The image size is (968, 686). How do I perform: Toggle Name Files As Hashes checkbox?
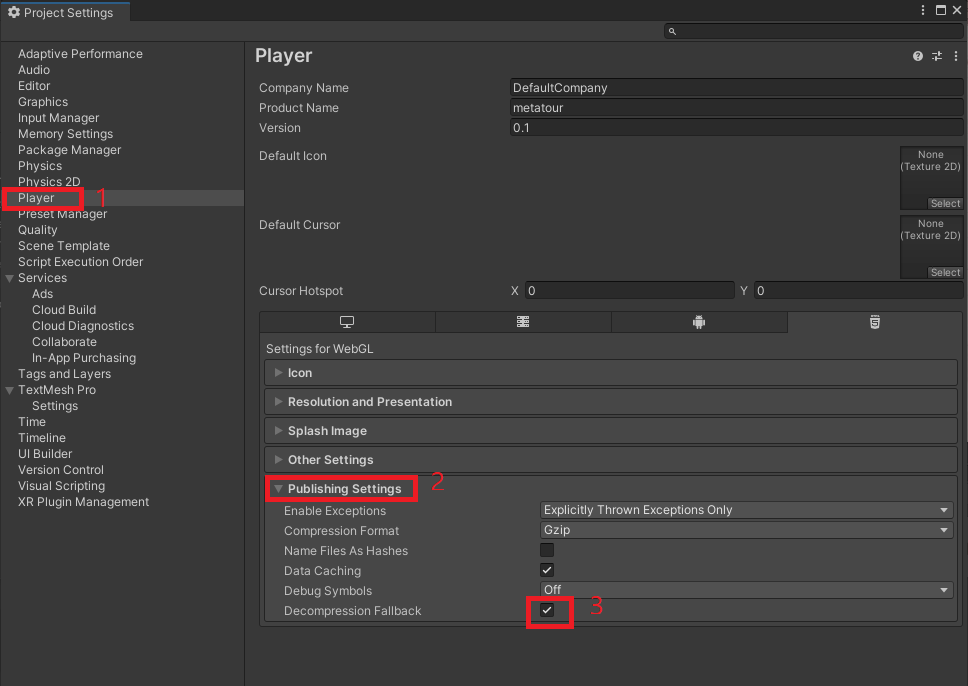point(547,550)
